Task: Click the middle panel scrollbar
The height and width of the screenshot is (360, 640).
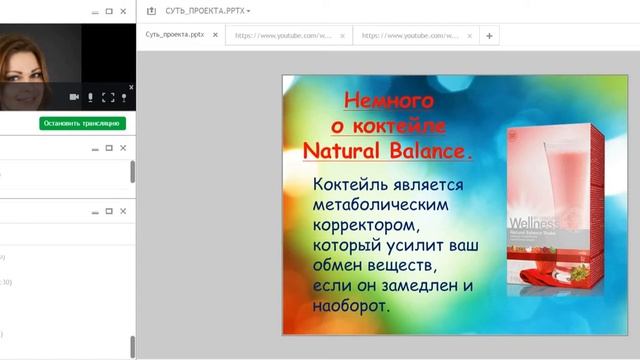Action: (x=133, y=171)
